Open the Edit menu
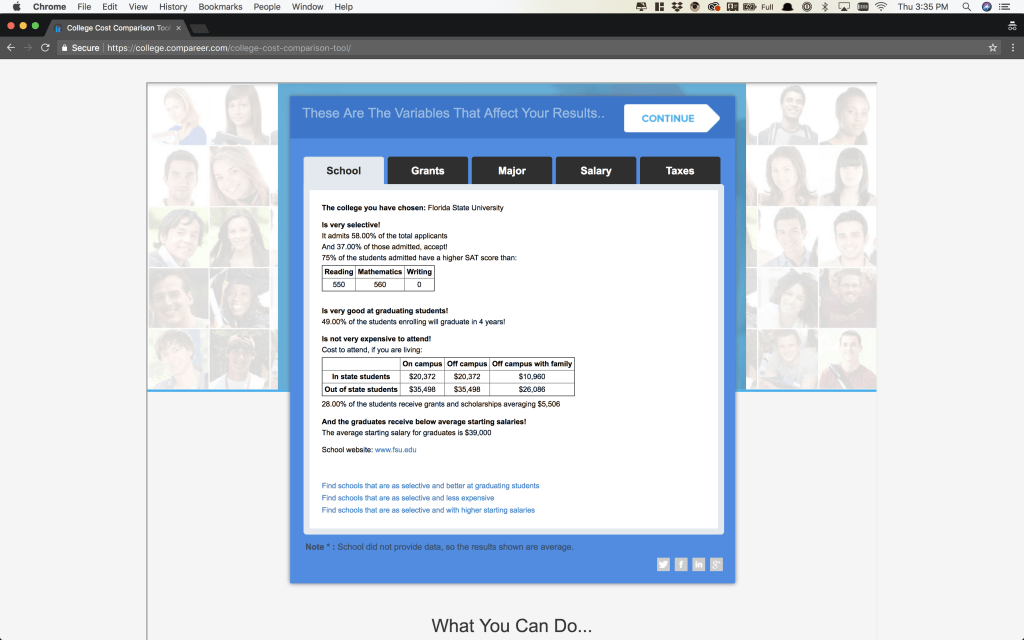 click(x=110, y=7)
